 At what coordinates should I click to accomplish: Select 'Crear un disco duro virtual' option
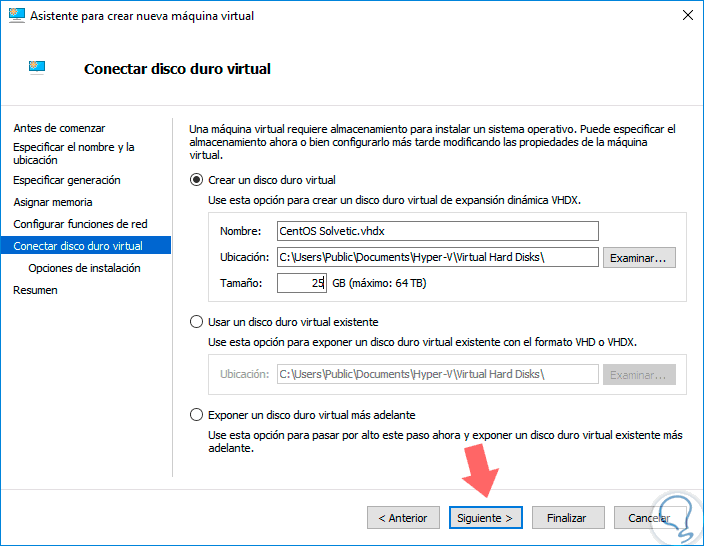click(196, 180)
